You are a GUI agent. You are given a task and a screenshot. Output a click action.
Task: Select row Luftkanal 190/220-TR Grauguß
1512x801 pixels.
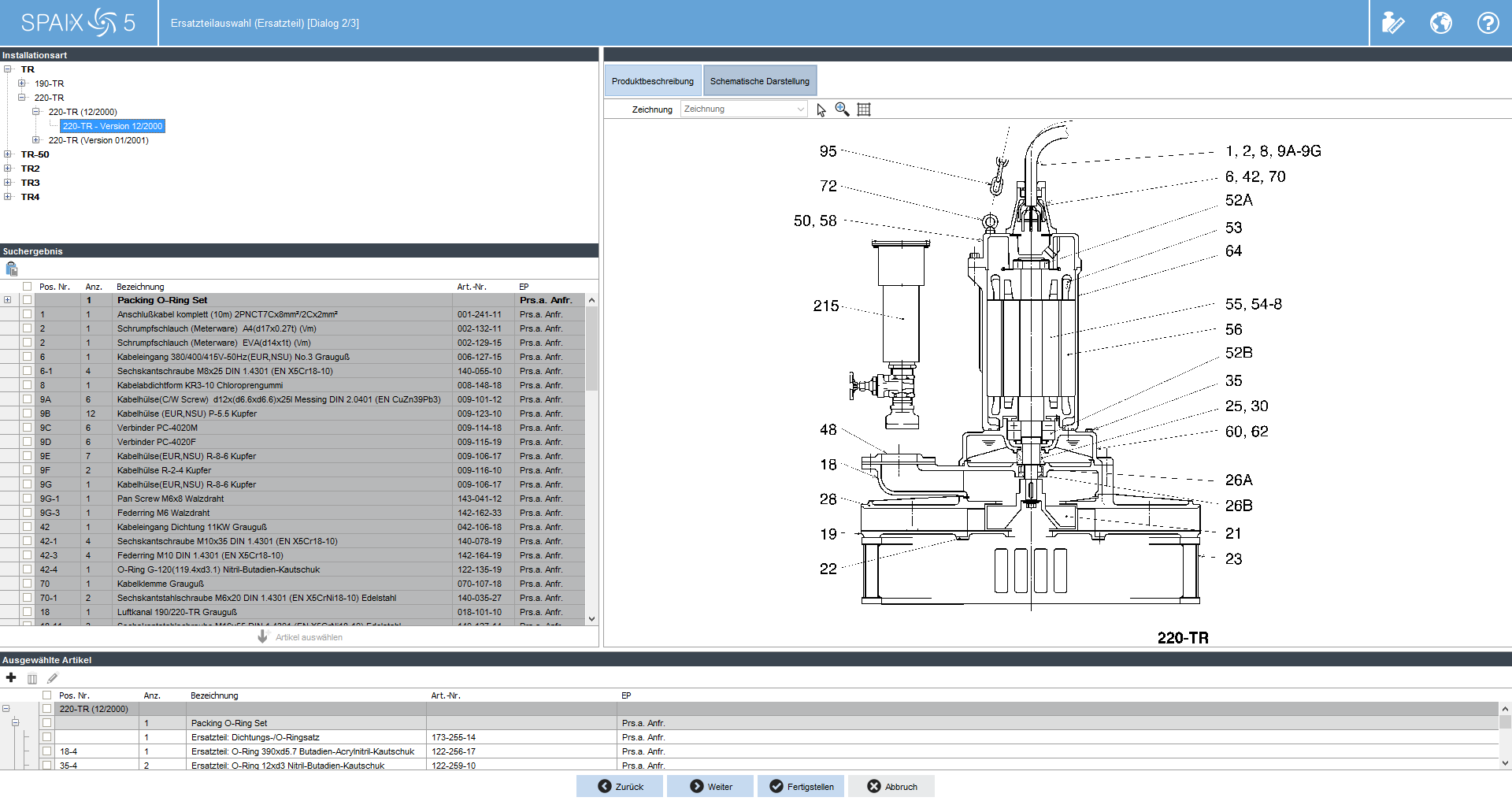(x=293, y=612)
